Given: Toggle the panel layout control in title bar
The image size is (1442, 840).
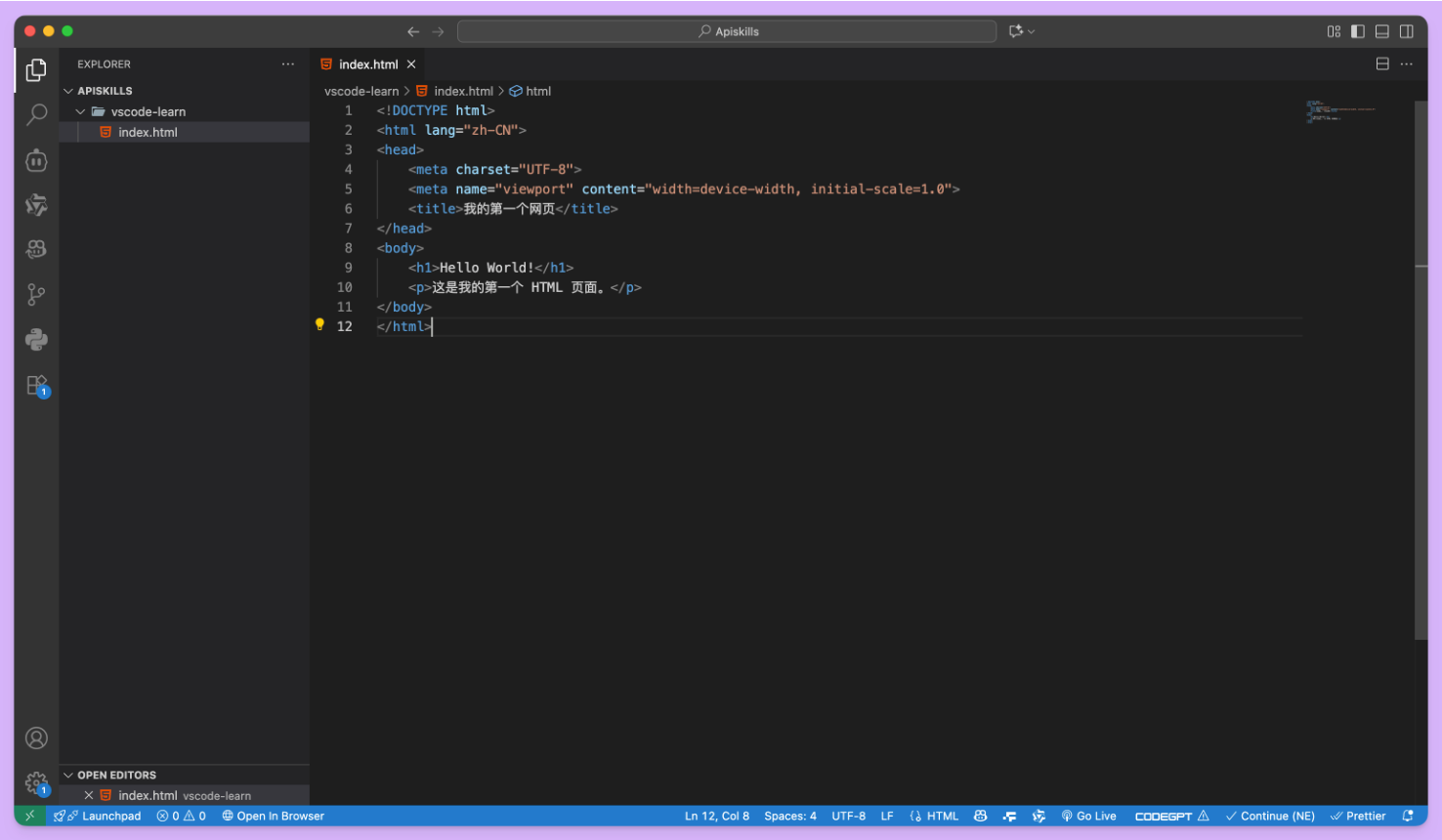Looking at the screenshot, I should (x=1382, y=30).
